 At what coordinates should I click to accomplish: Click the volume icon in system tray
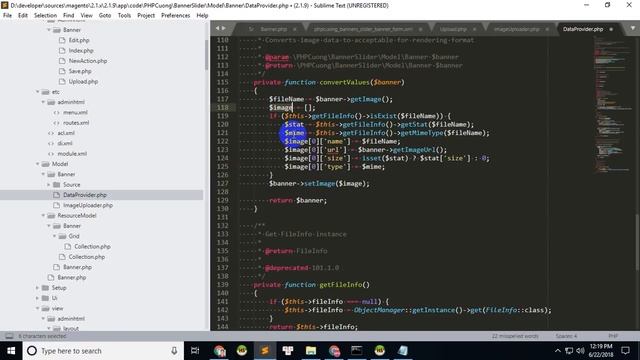tap(580, 351)
